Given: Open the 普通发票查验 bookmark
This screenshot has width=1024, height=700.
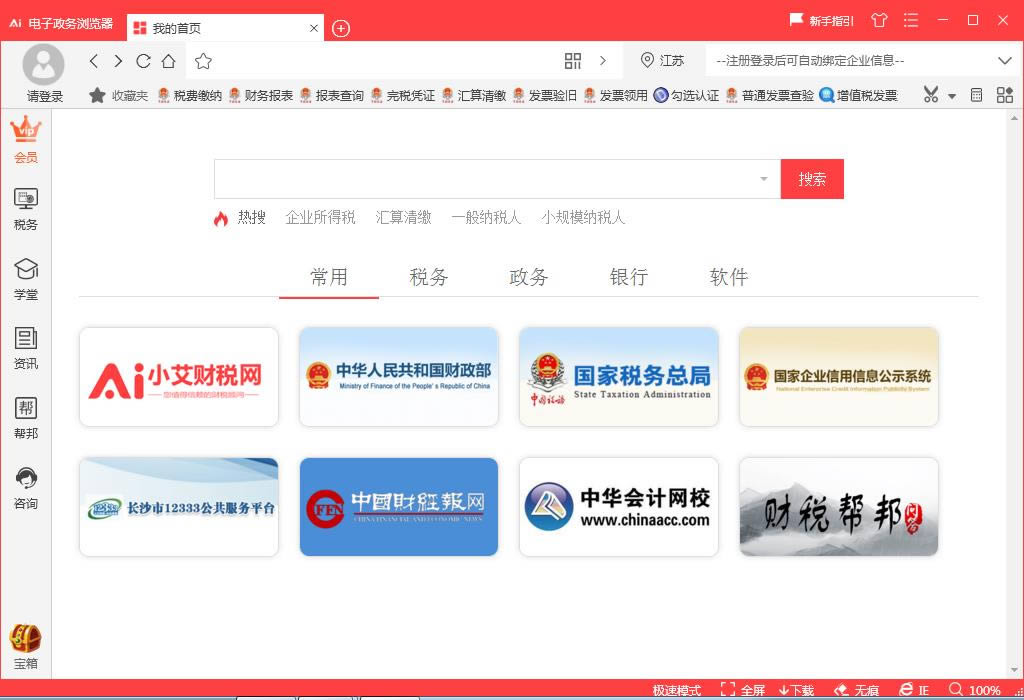Looking at the screenshot, I should 770,95.
